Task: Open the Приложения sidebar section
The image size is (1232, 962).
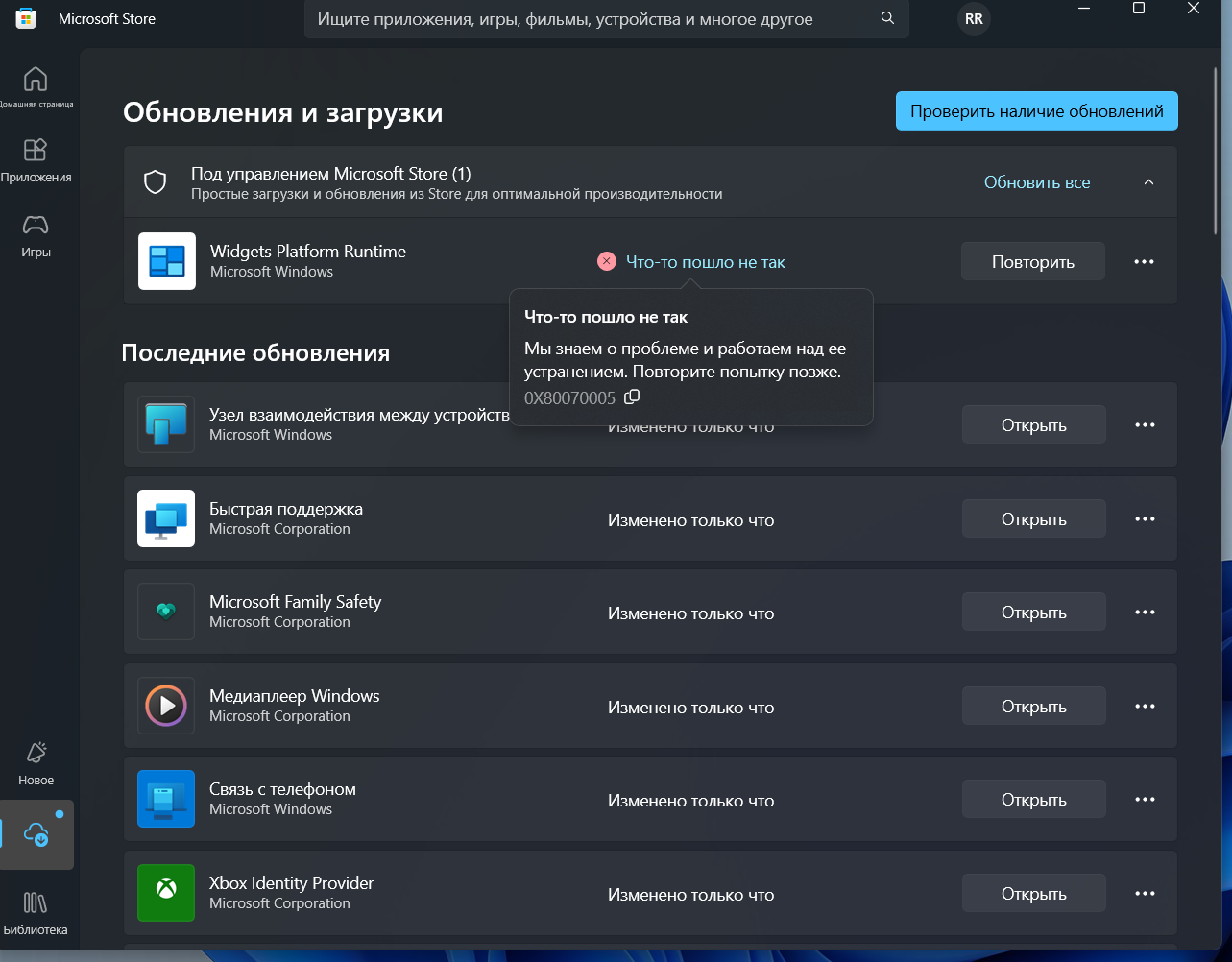Action: click(36, 160)
